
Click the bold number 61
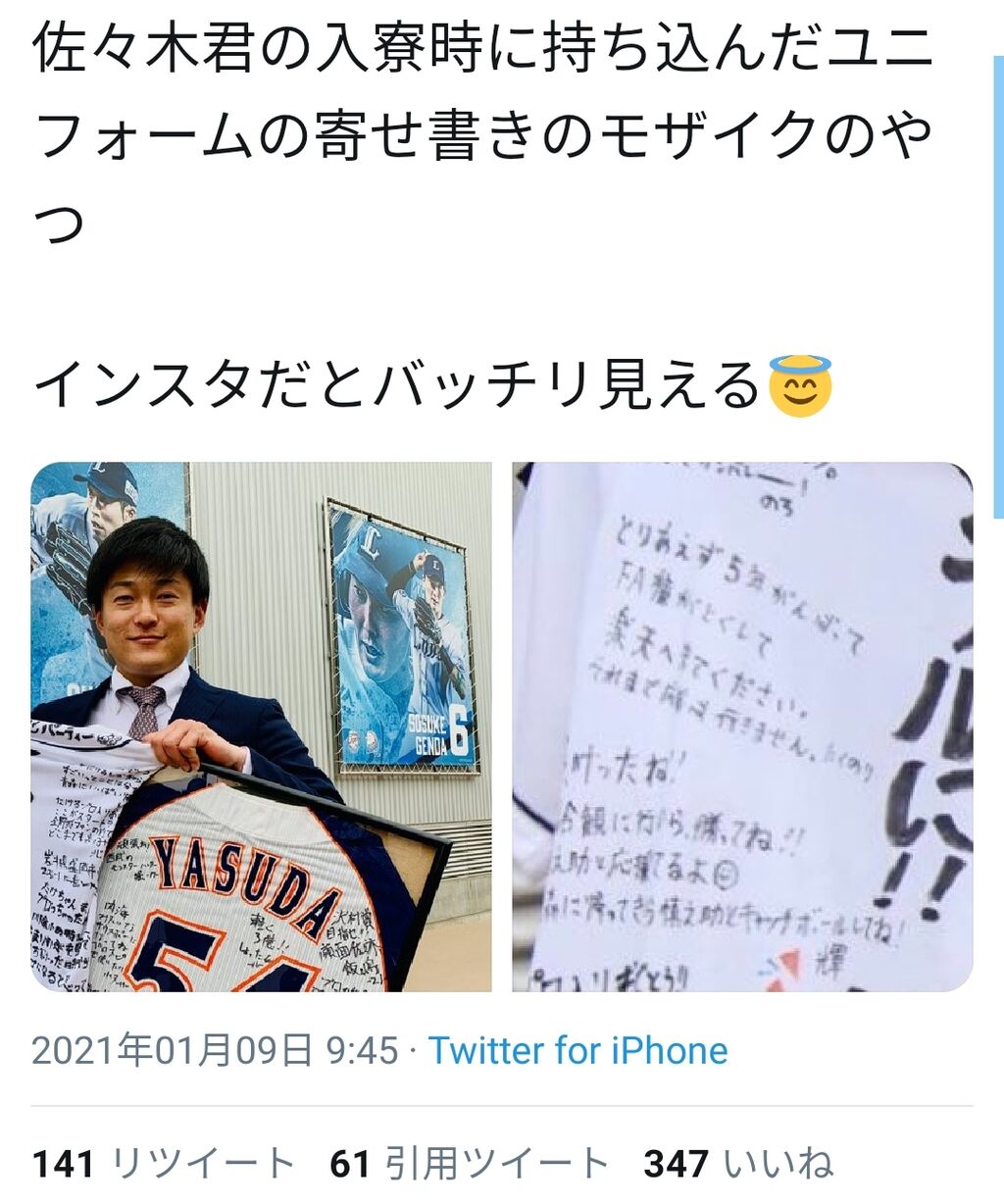pos(350,1165)
